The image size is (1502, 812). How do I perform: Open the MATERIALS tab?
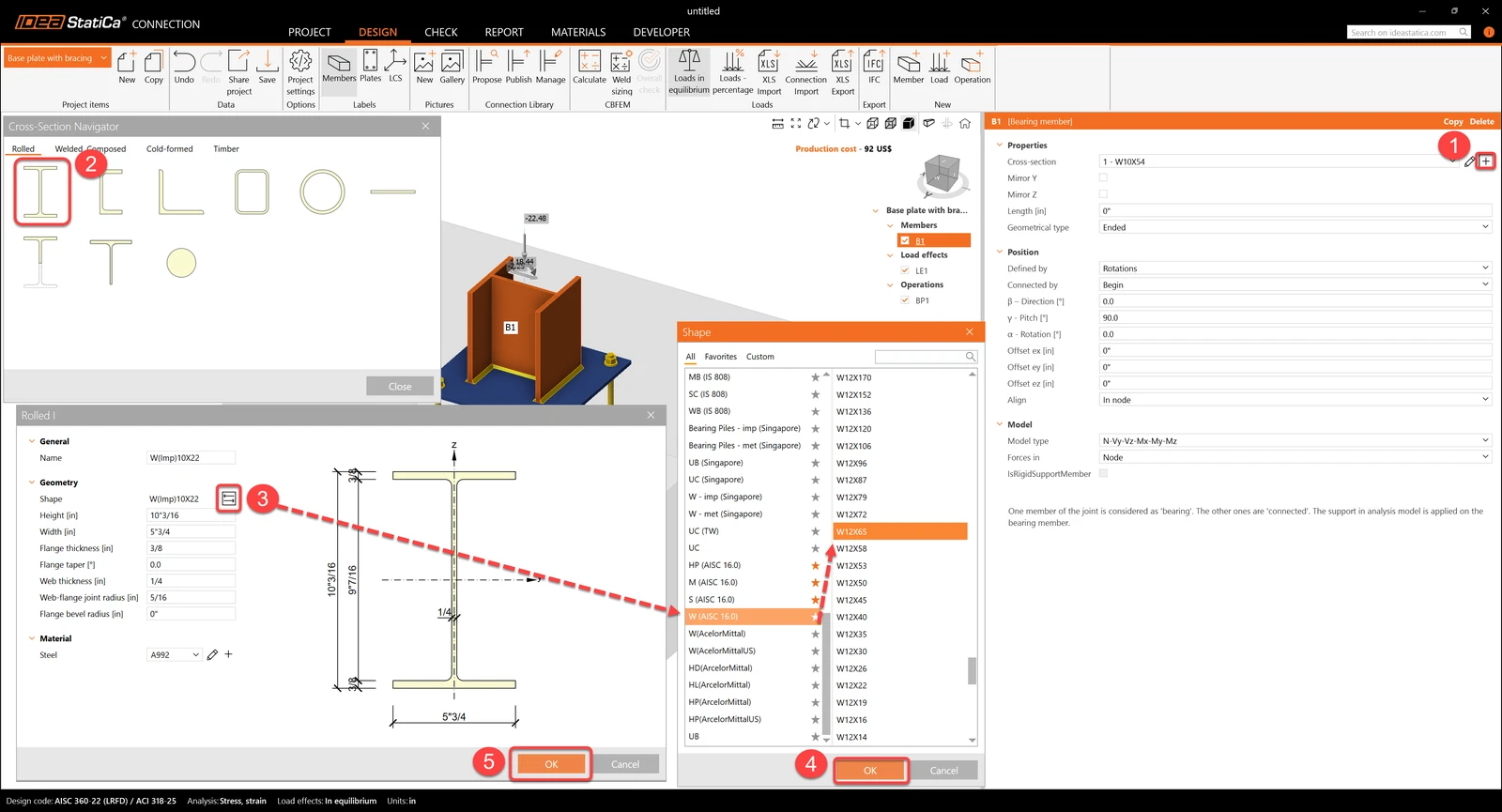pyautogui.click(x=578, y=32)
